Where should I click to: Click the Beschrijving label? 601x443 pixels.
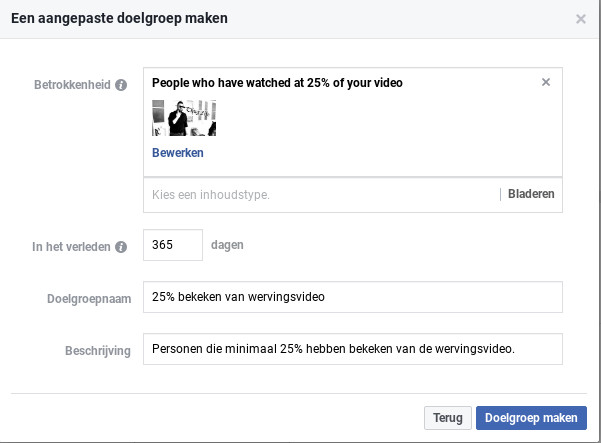tap(98, 351)
